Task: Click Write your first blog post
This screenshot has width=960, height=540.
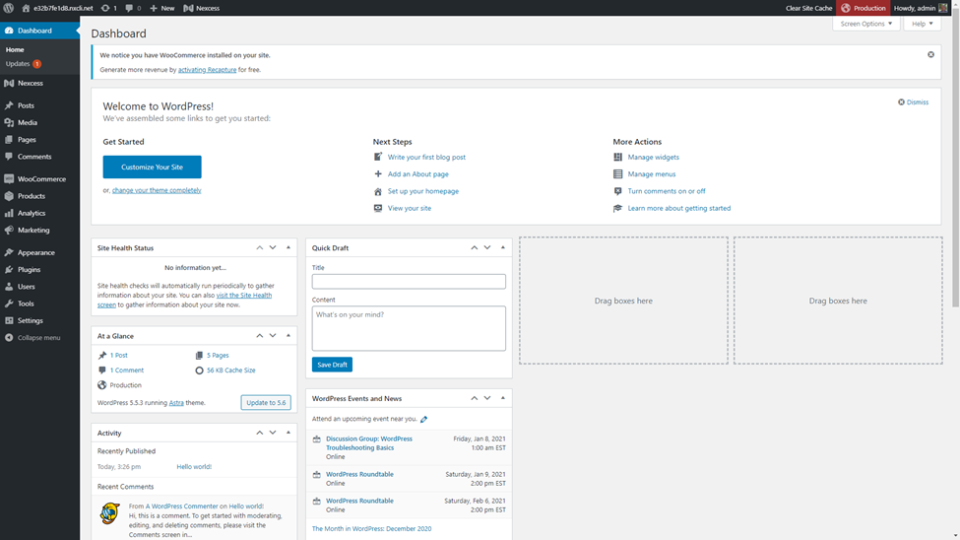Action: (426, 157)
